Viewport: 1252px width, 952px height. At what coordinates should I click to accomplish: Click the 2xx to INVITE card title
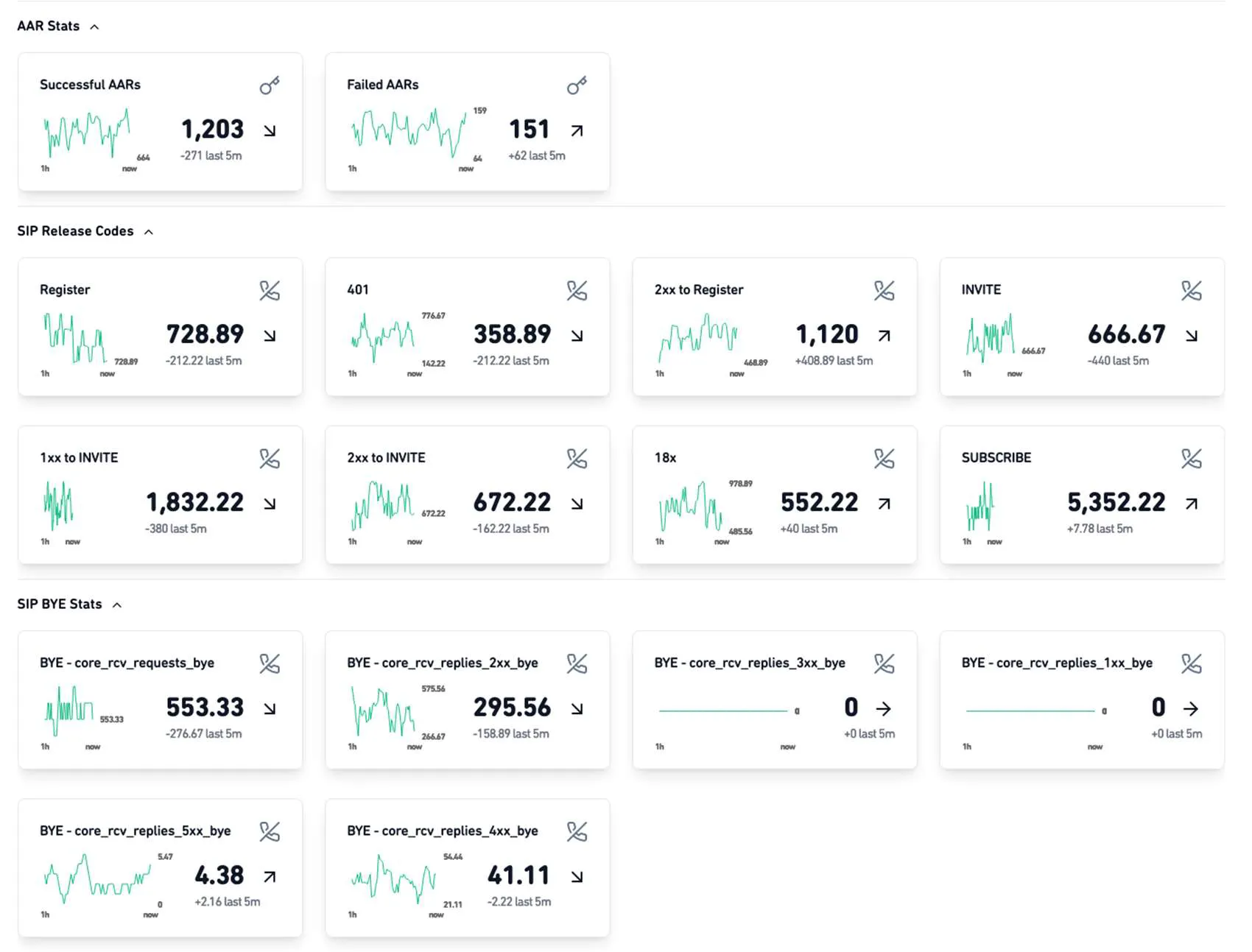386,457
